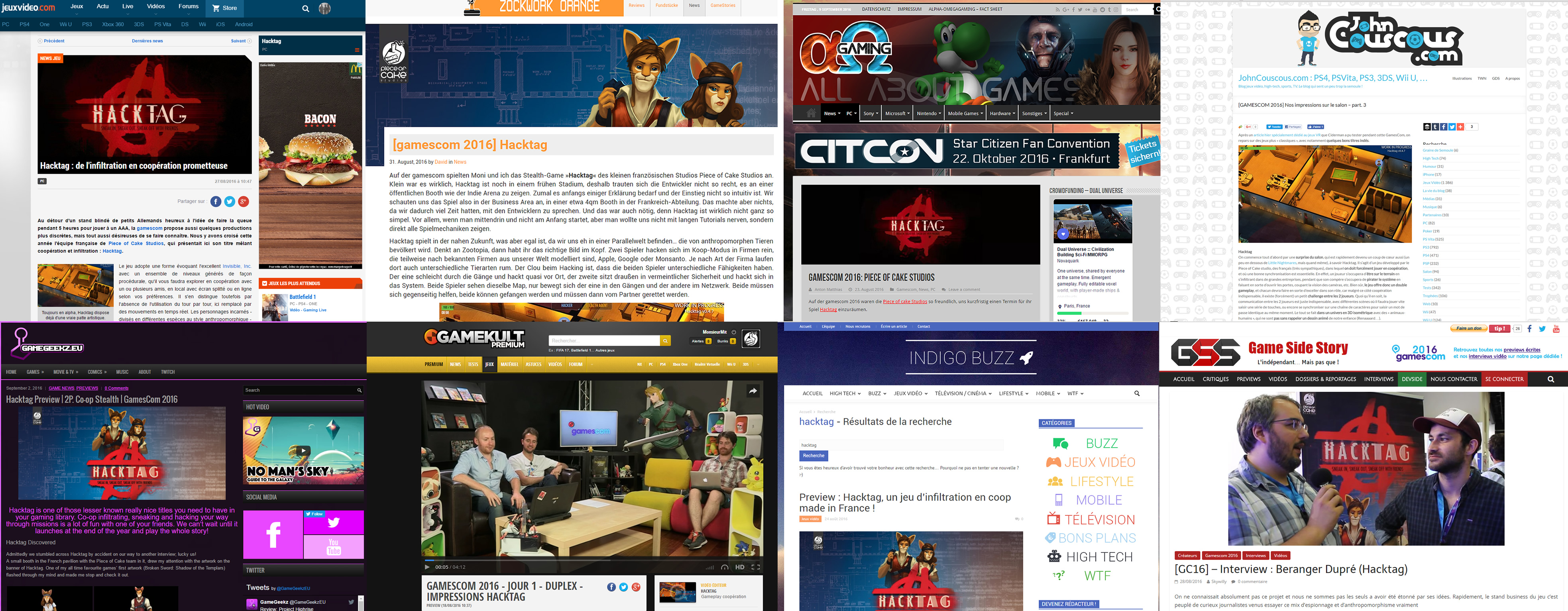Open the DEVSIDE menu item on Game Side Story
Image resolution: width=1568 pixels, height=611 pixels.
point(1412,379)
